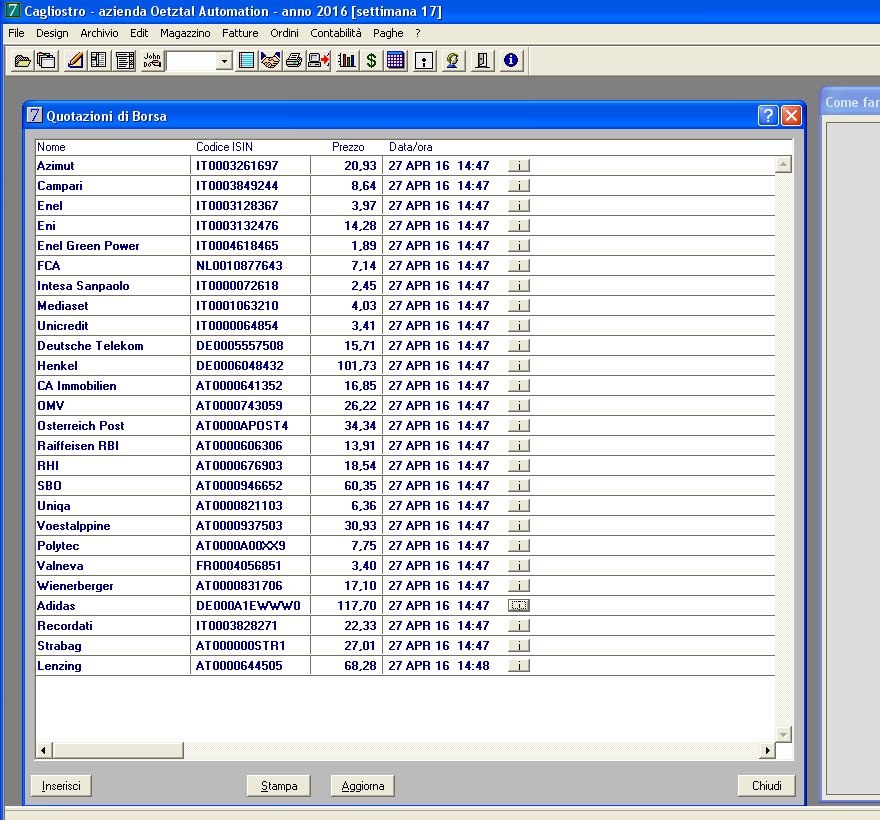Open the Edit menu

pos(139,33)
